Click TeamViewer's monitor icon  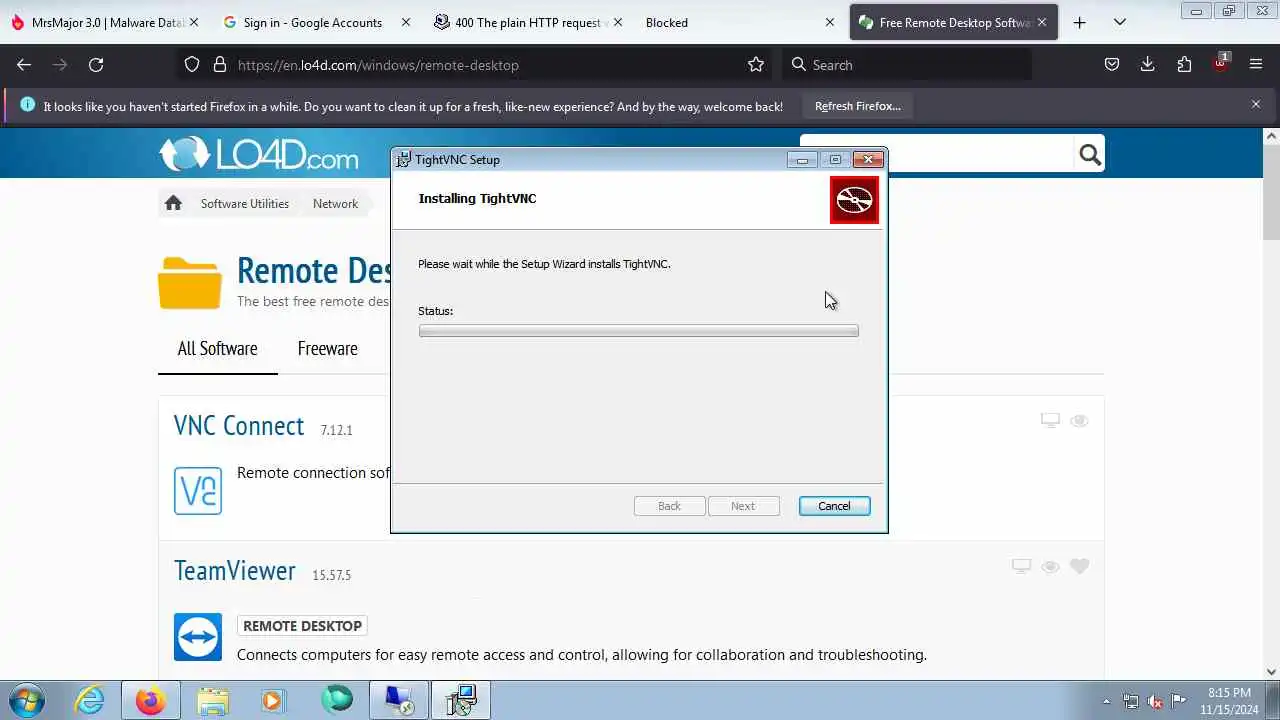[1021, 566]
